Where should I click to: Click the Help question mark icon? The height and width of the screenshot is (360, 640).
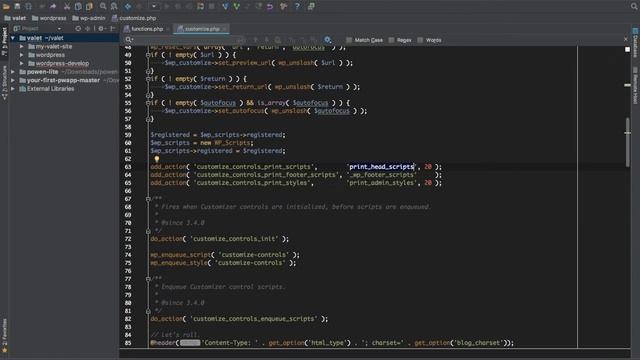(297, 6)
